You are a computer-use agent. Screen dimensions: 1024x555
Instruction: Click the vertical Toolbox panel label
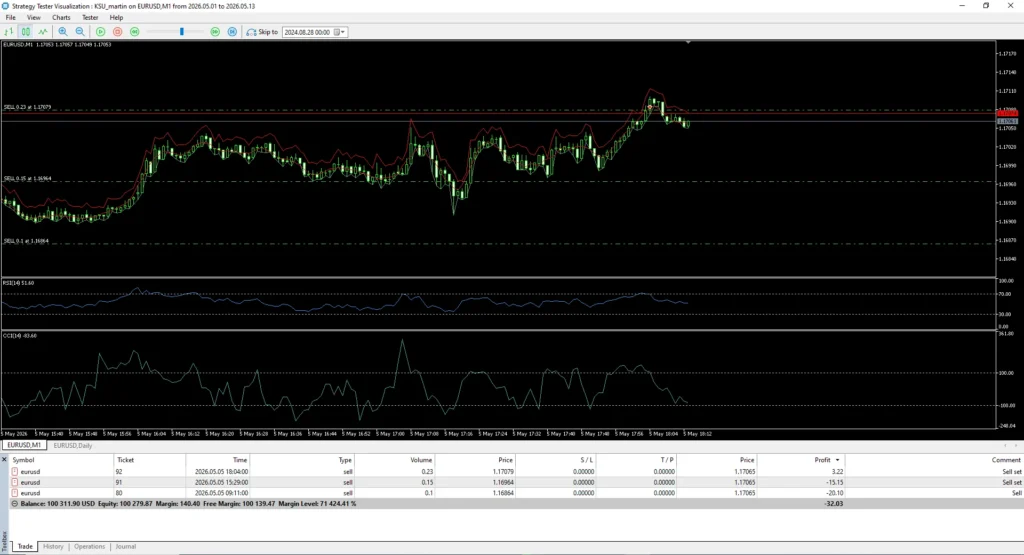tap(4, 541)
